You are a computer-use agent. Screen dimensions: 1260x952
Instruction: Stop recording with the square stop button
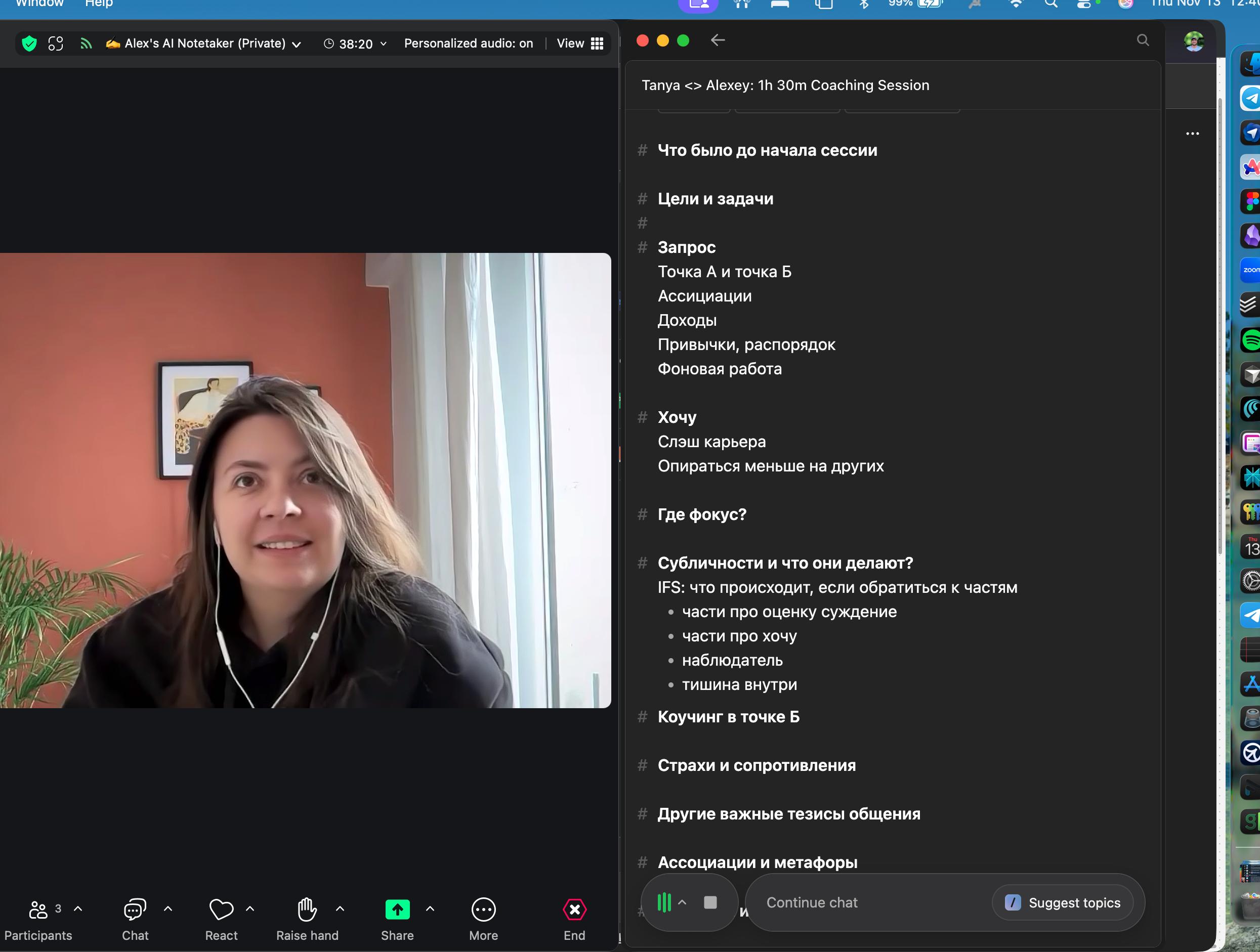tap(710, 902)
